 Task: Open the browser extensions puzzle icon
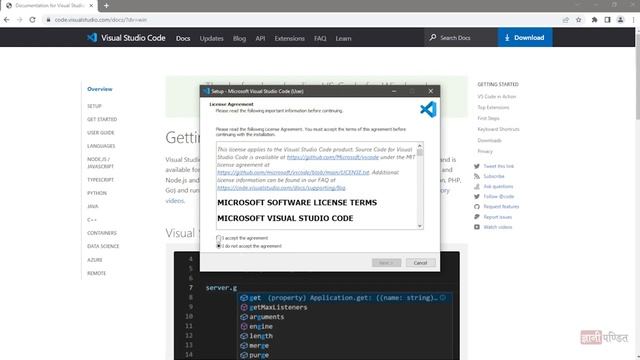[x=594, y=20]
